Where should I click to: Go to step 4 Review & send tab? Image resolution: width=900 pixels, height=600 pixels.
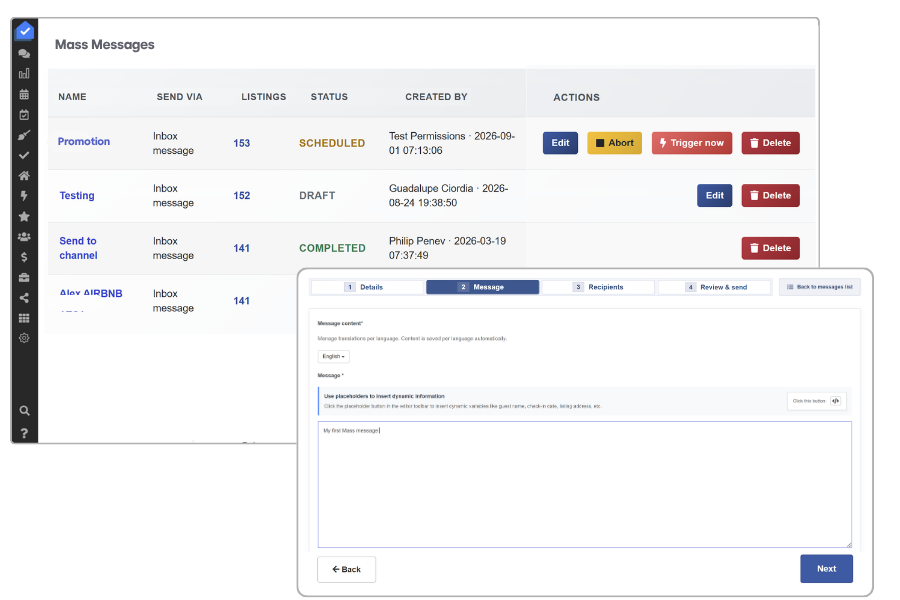(x=715, y=287)
